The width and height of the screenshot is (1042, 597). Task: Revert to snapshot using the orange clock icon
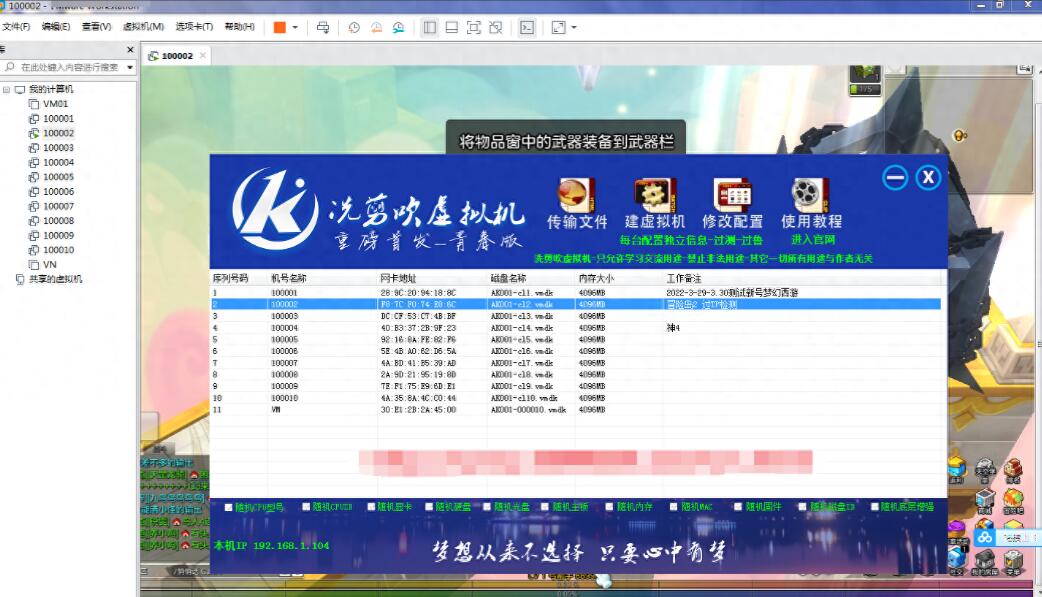pyautogui.click(x=376, y=27)
